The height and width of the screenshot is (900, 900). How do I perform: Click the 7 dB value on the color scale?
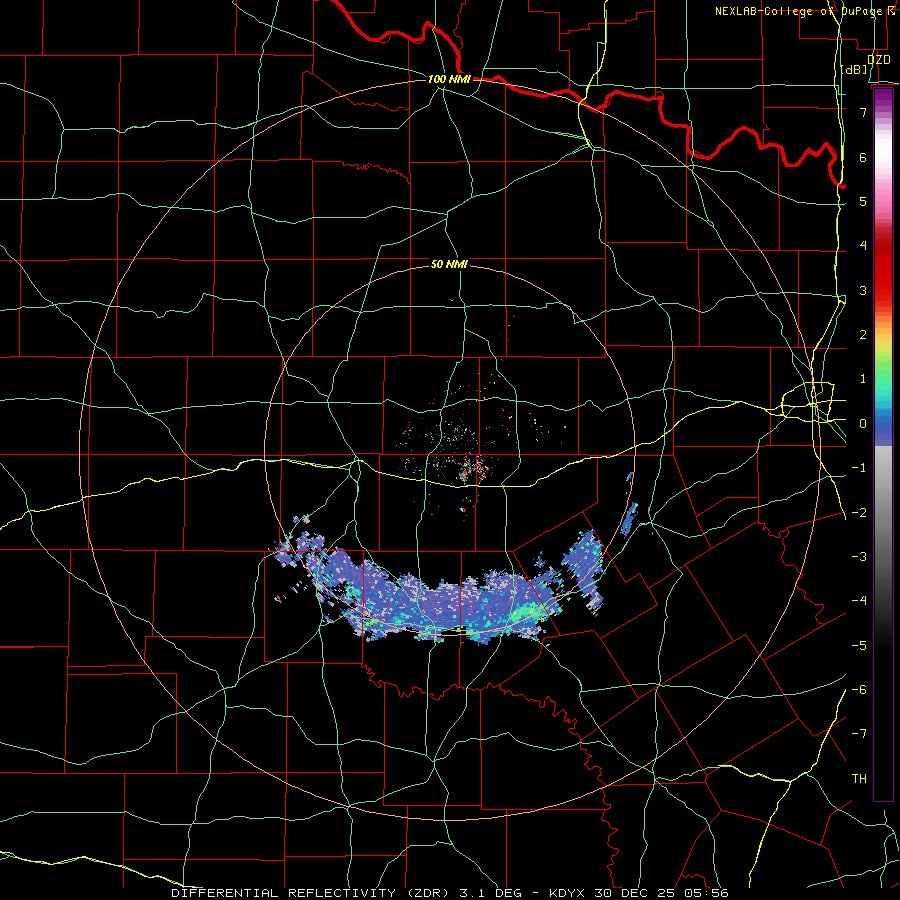[863, 112]
